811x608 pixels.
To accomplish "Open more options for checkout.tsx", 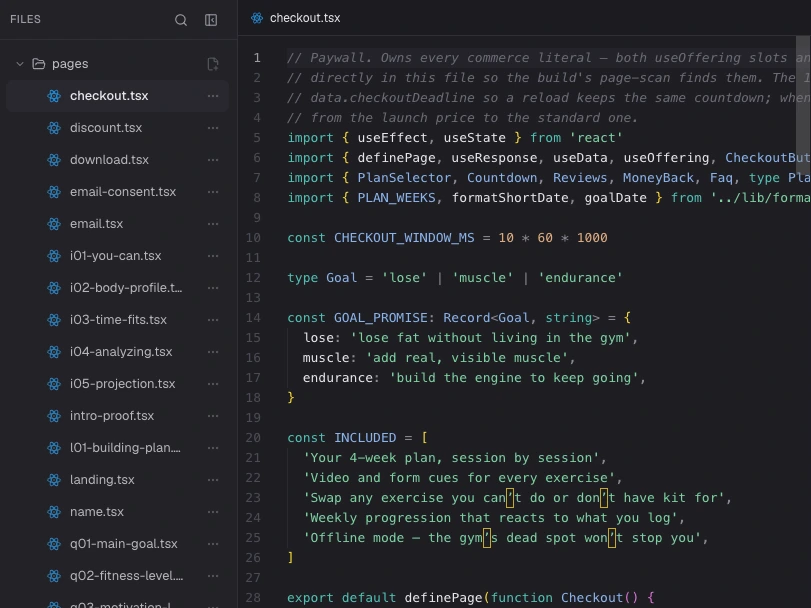I will (x=213, y=96).
